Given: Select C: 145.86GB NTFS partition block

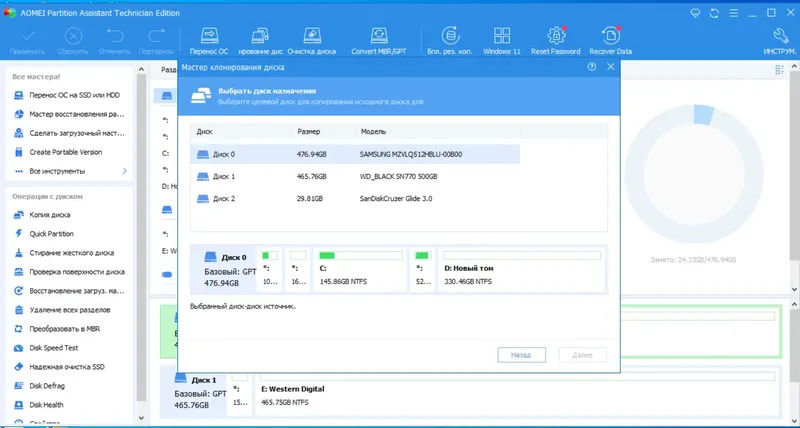Looking at the screenshot, I should point(360,269).
